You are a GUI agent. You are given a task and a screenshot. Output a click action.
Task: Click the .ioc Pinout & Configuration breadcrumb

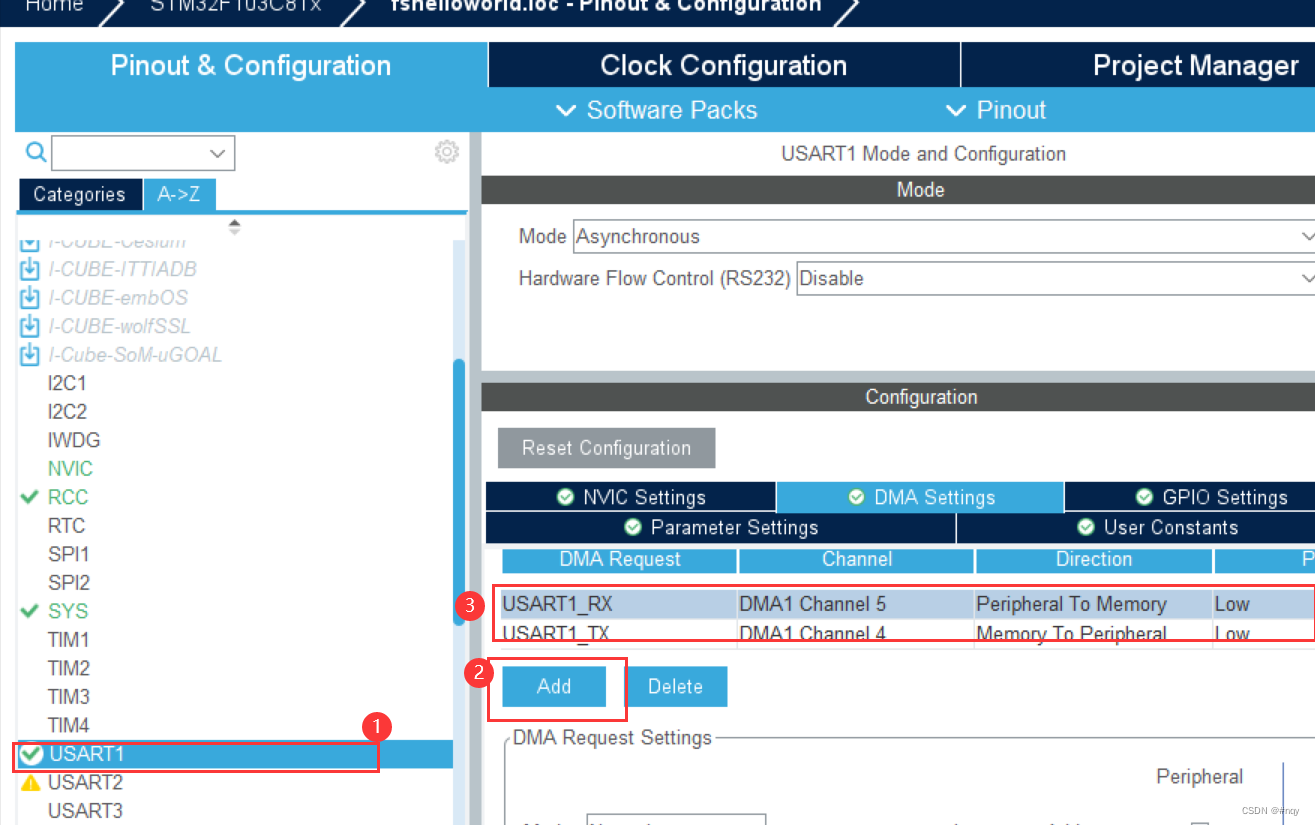click(x=605, y=5)
